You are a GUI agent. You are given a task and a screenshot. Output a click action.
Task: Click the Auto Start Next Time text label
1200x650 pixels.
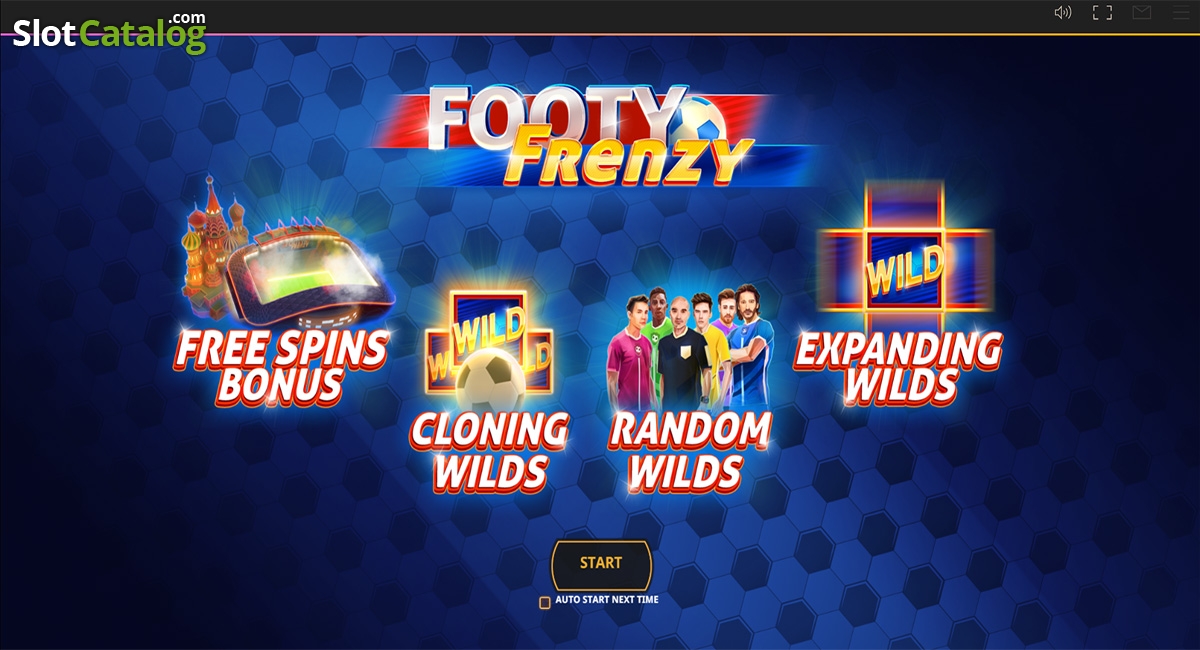pos(607,600)
